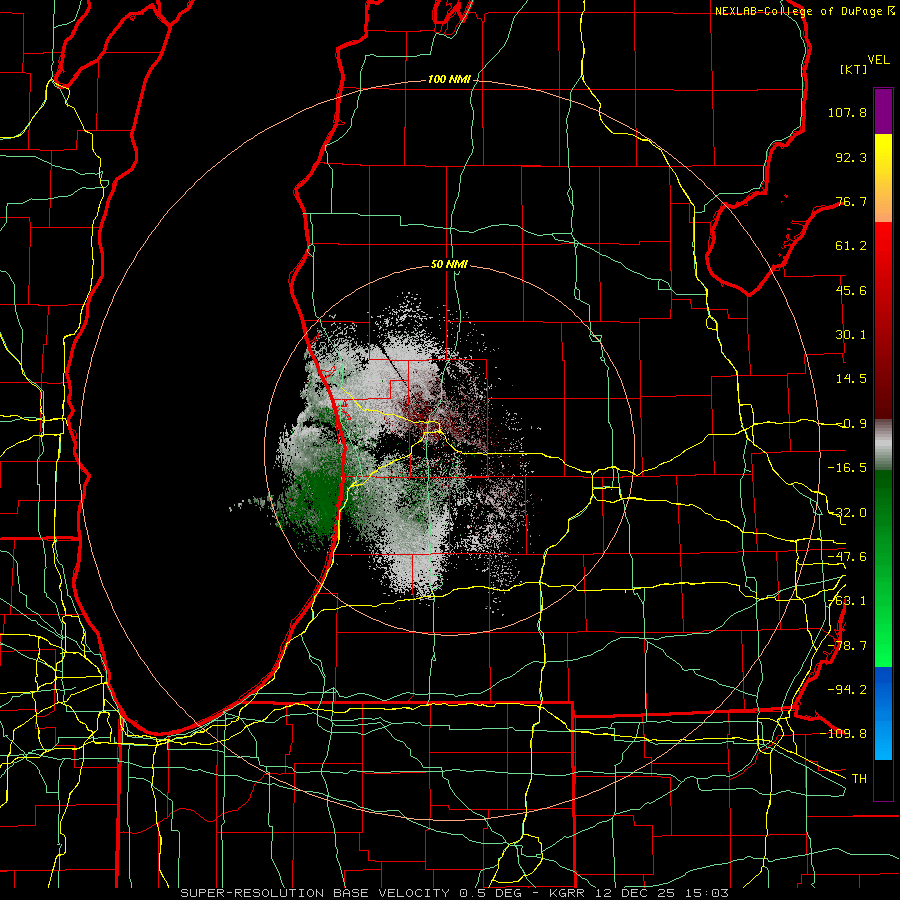Select the 76.7 scale value
Screen dimensions: 900x900
coord(851,201)
